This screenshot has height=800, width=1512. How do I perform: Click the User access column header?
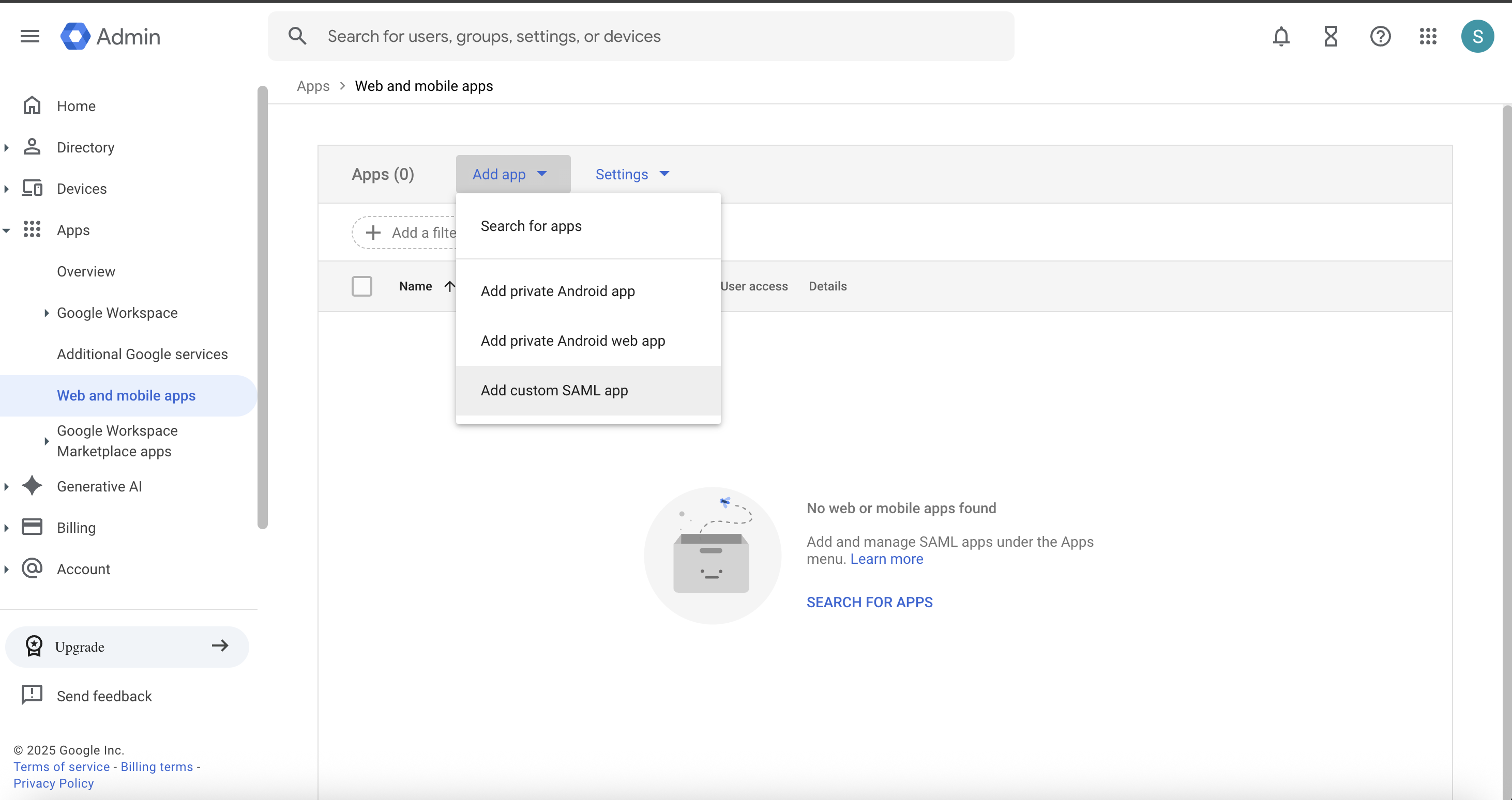754,286
